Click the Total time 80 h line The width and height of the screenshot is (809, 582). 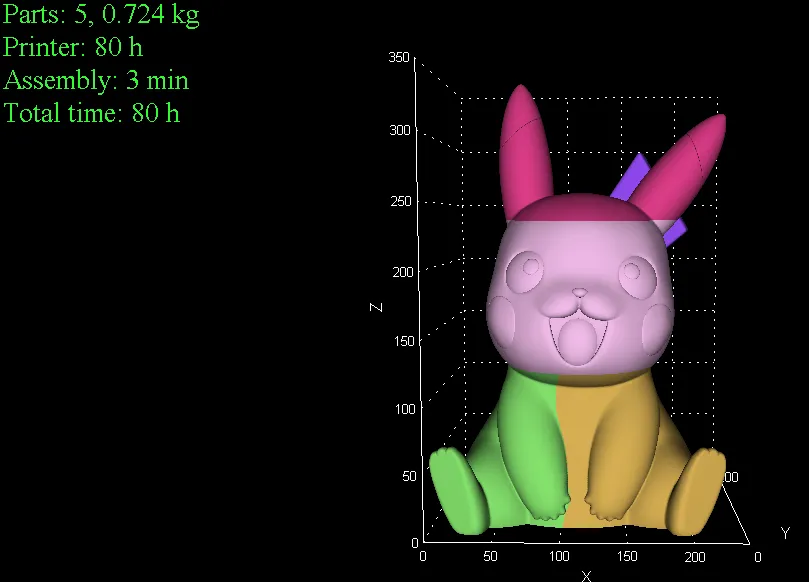90,113
